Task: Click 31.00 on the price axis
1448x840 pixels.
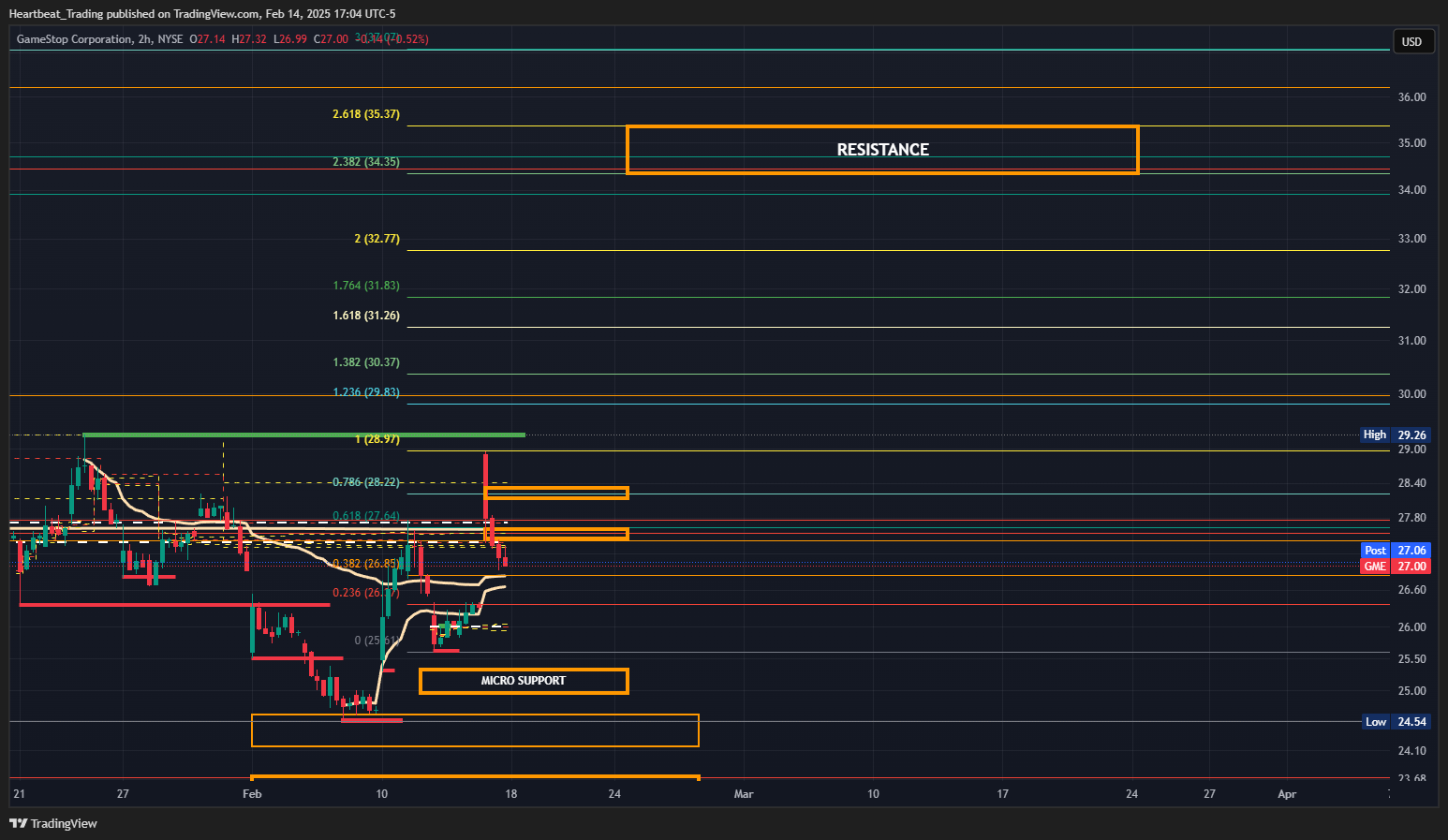Action: (x=1411, y=341)
